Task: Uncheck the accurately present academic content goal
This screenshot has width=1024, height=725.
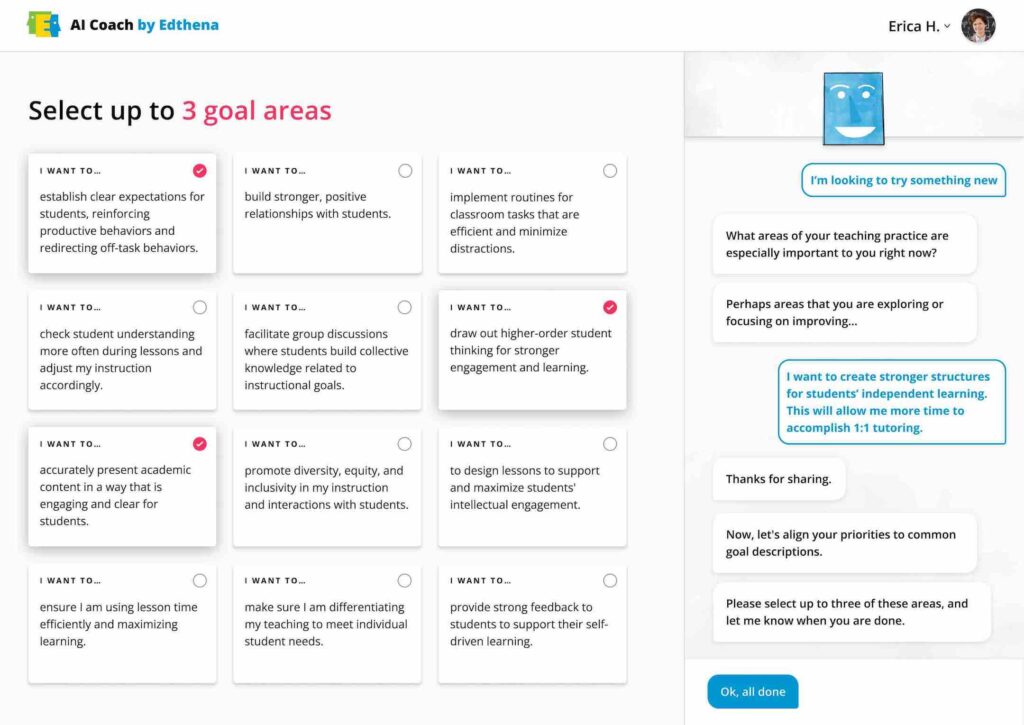Action: (200, 444)
